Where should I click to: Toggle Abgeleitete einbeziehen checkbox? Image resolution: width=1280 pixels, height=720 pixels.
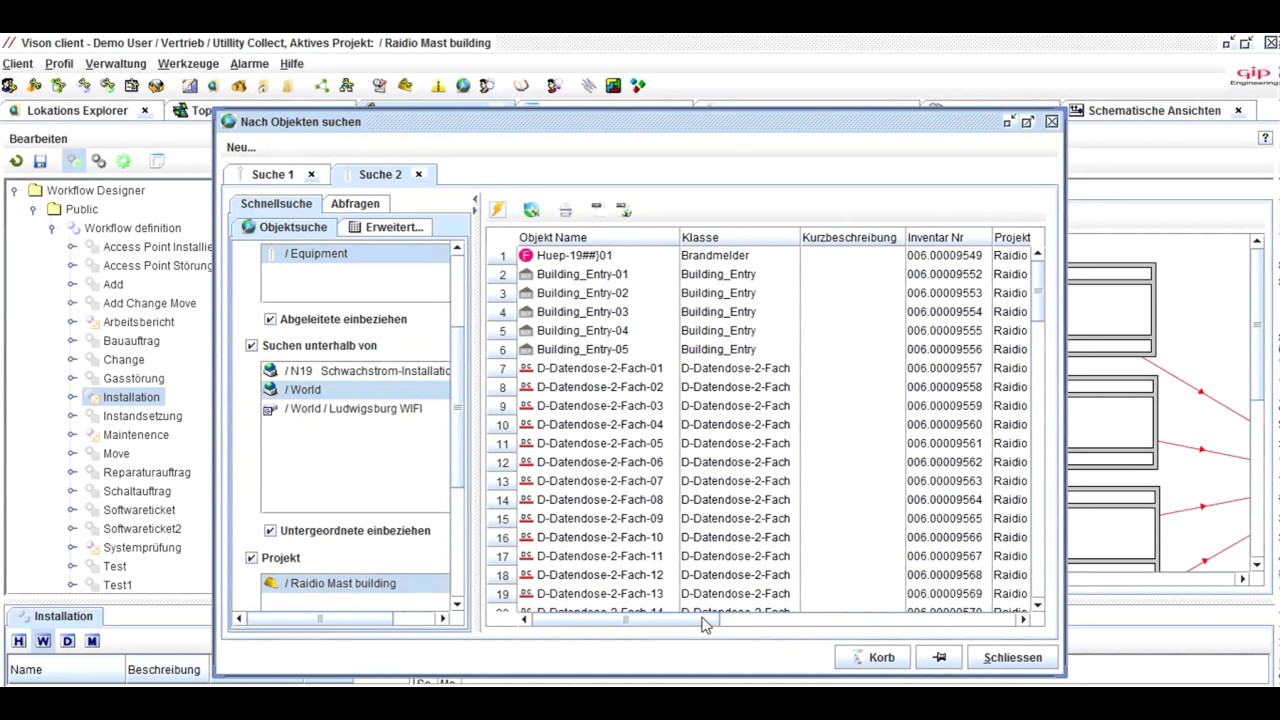click(270, 319)
